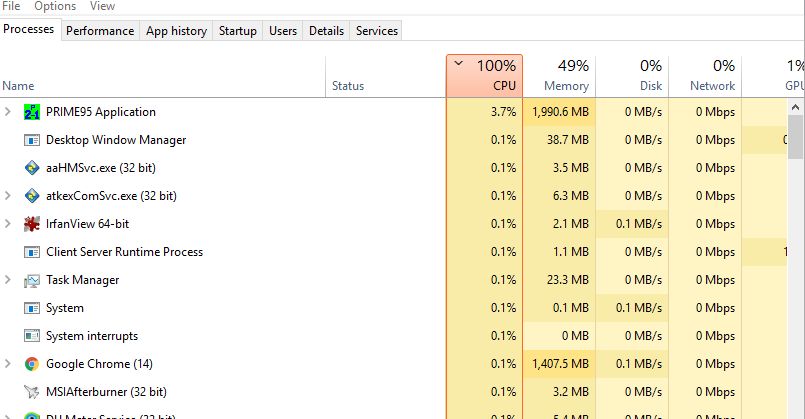
Task: Sort by the Network column header
Action: pyautogui.click(x=705, y=76)
